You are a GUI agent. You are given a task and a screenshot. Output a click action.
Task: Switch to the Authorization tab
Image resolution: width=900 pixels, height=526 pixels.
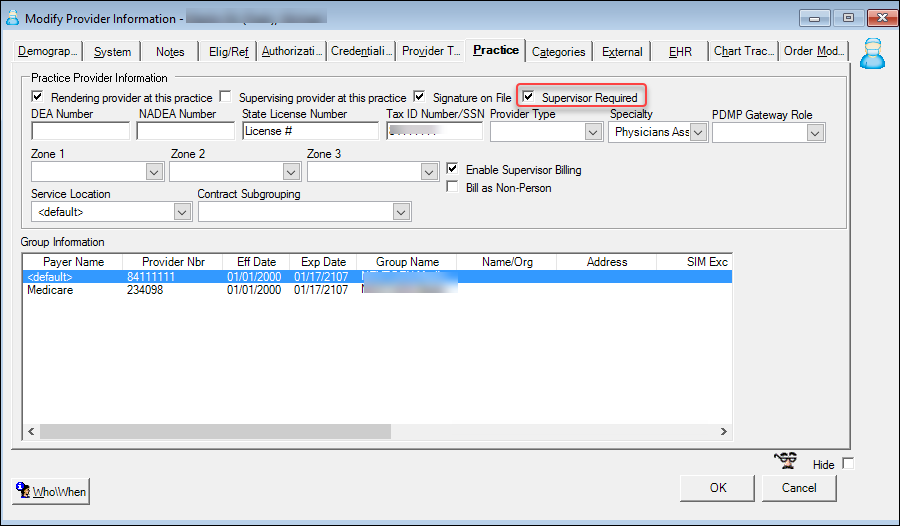[x=292, y=51]
